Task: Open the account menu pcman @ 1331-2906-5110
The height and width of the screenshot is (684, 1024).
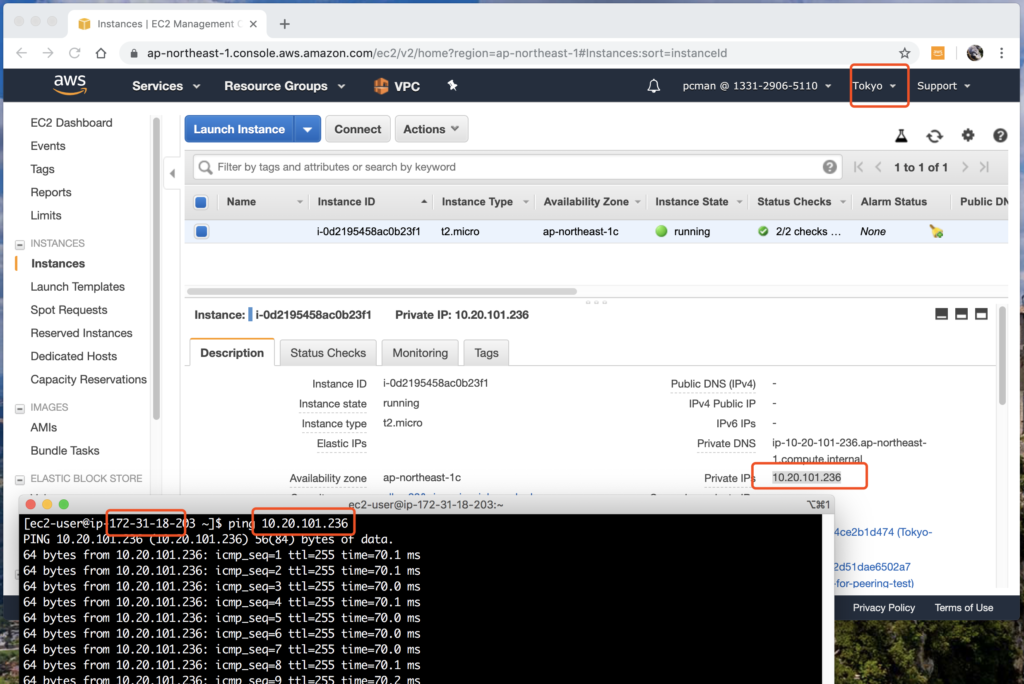Action: coord(757,86)
